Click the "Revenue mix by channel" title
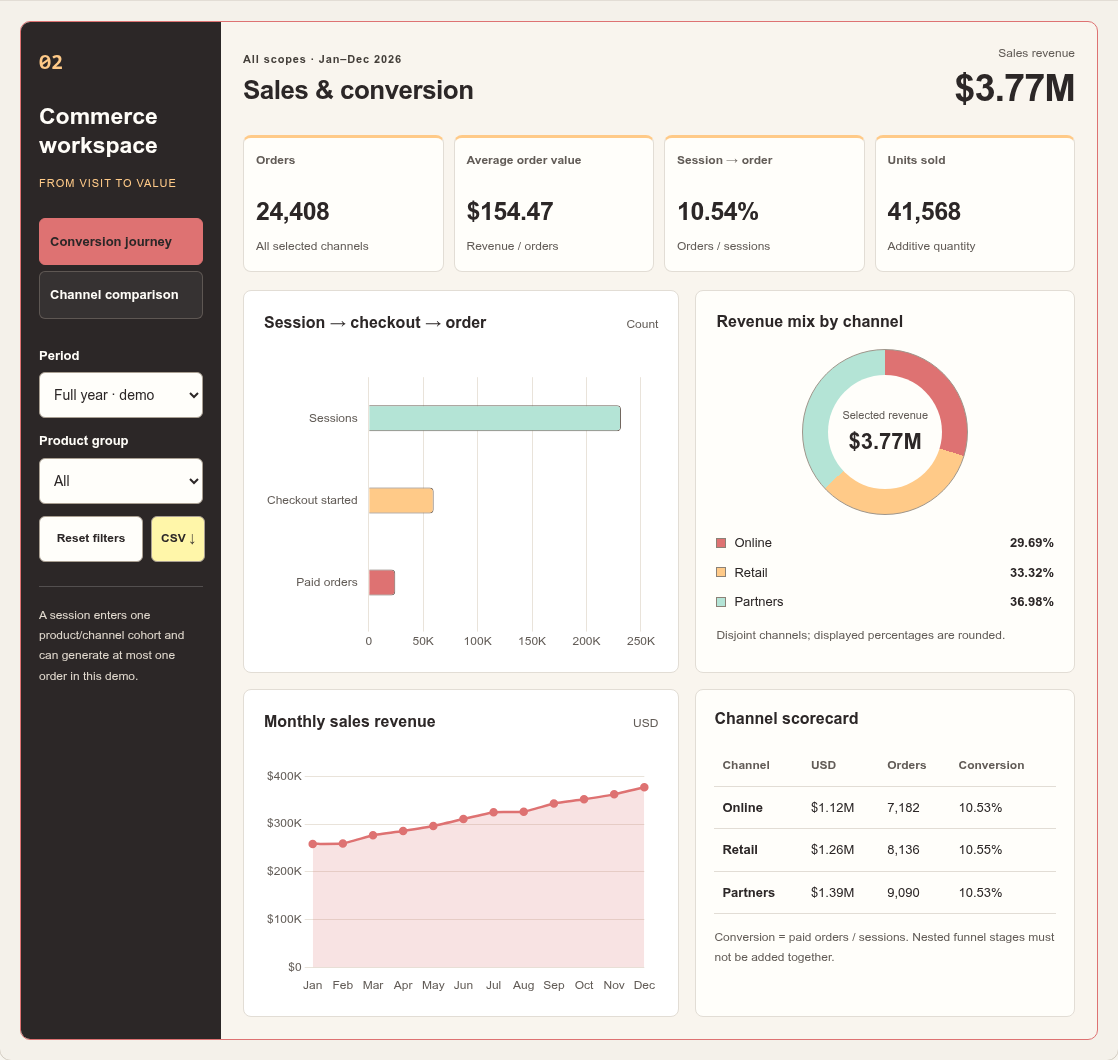The width and height of the screenshot is (1118, 1060). pos(809,321)
